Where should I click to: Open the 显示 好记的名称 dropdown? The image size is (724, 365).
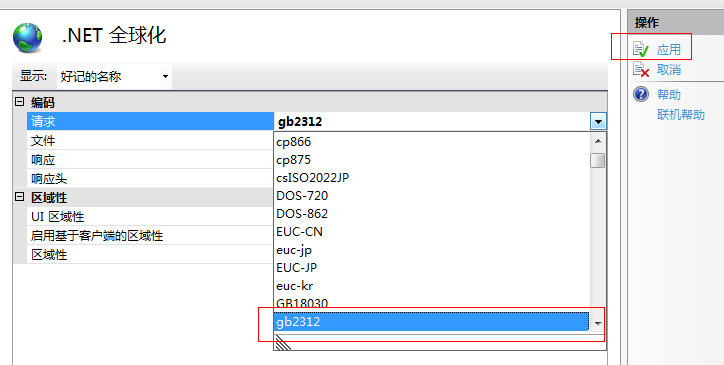(x=114, y=76)
